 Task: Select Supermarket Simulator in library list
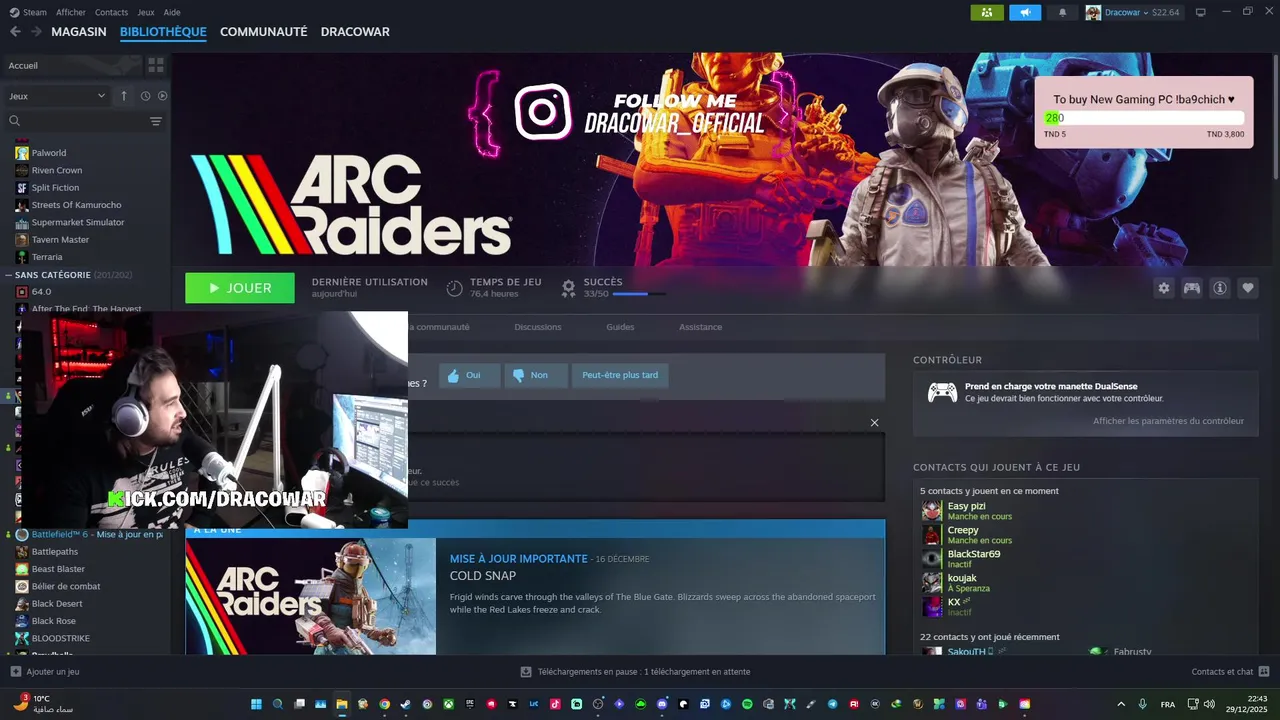(x=78, y=222)
